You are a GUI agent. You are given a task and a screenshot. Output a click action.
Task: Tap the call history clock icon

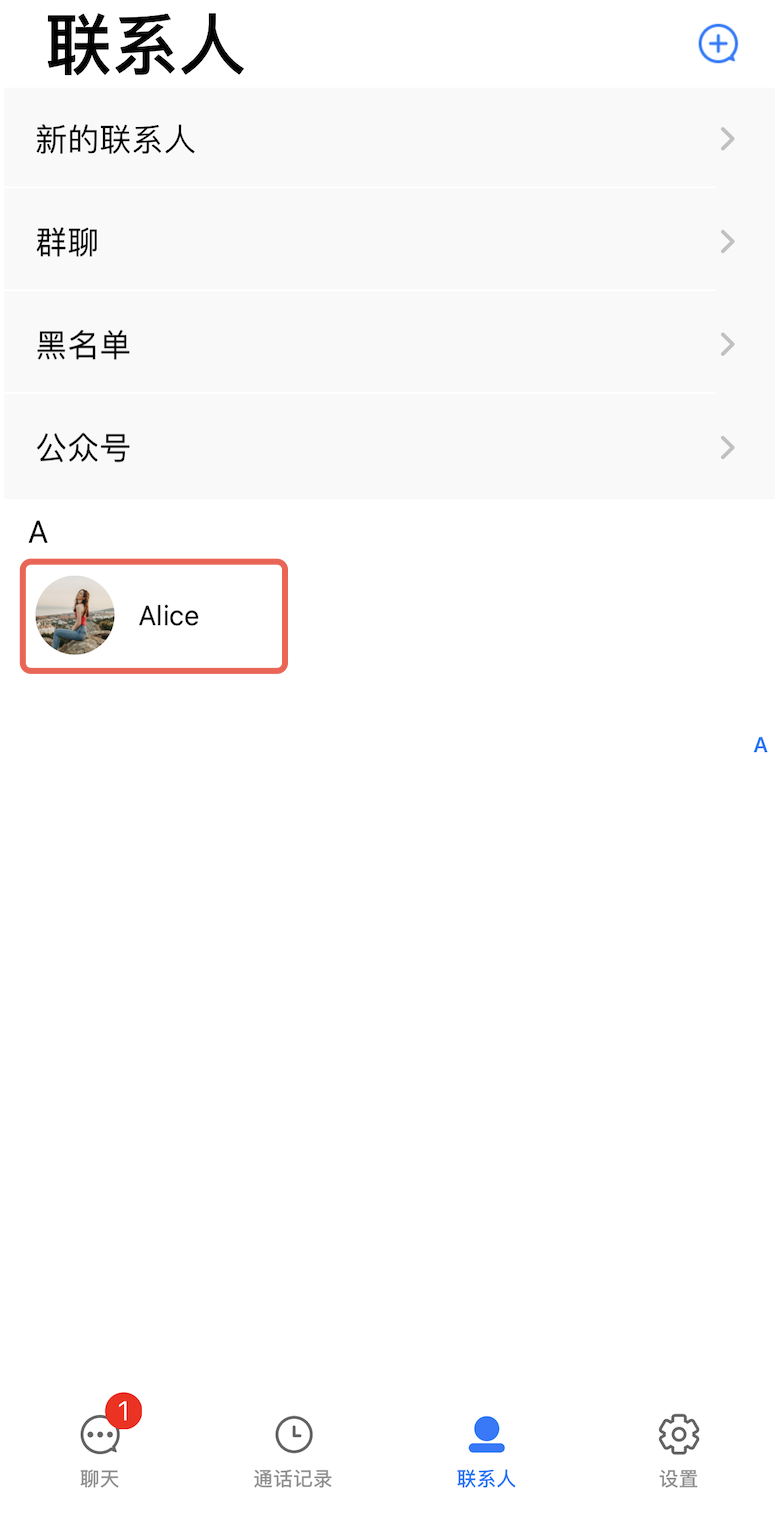(293, 1434)
